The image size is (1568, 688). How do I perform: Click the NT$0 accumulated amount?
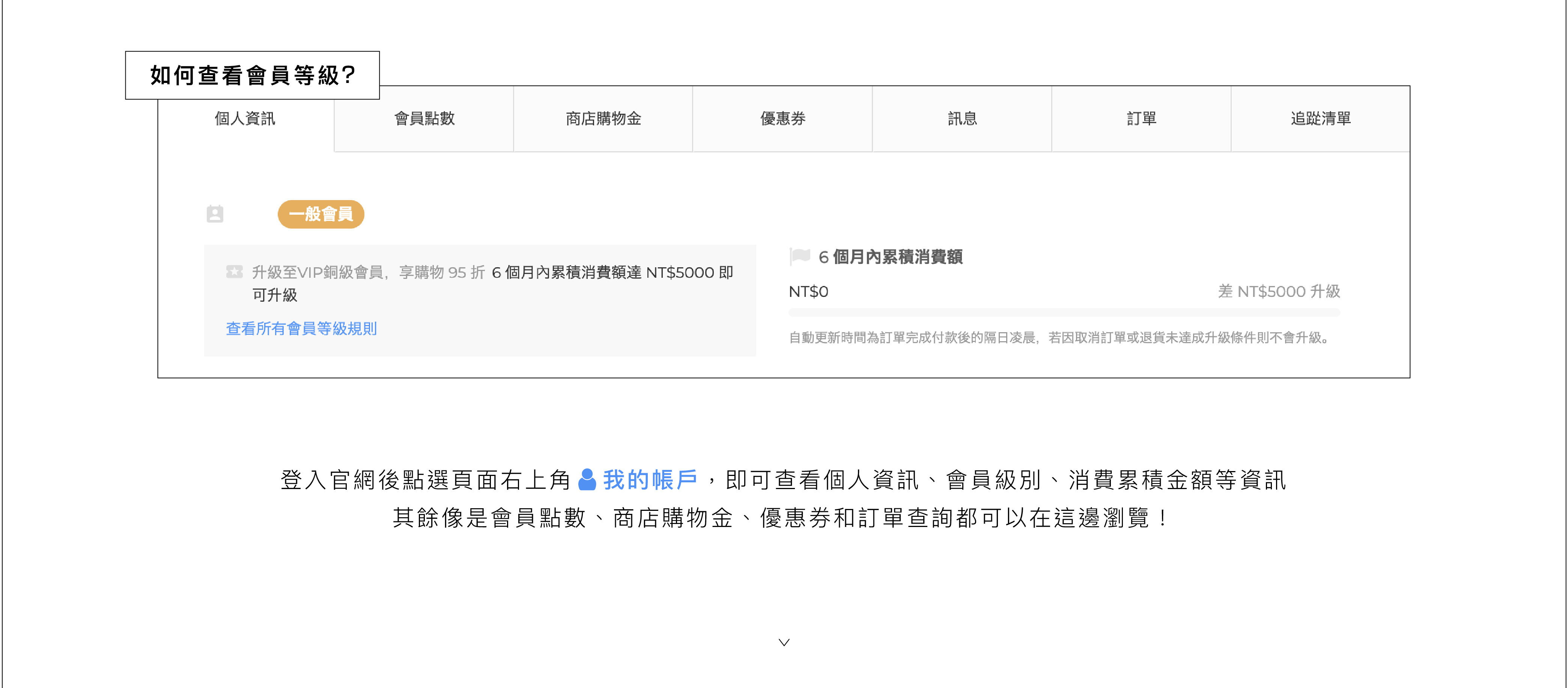[808, 292]
